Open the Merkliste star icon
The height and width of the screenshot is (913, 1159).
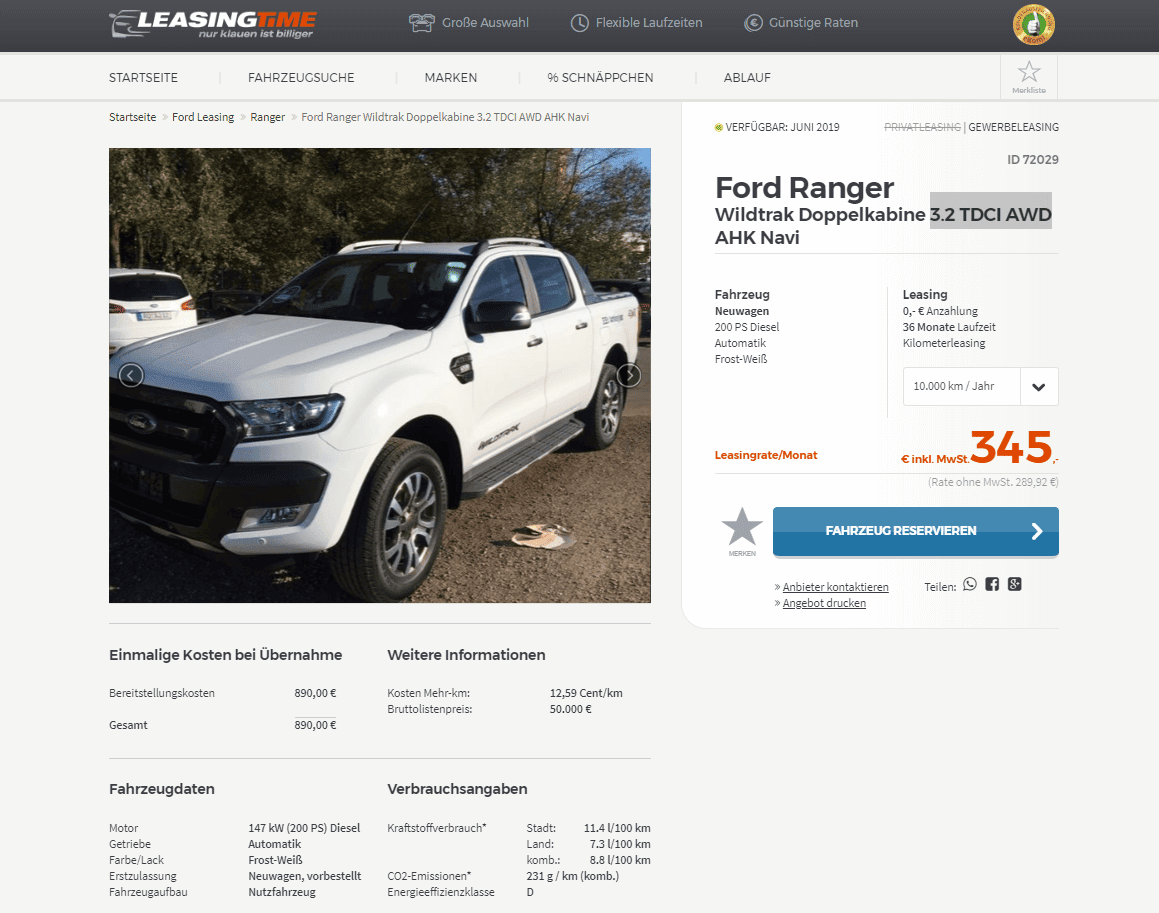(x=1029, y=77)
